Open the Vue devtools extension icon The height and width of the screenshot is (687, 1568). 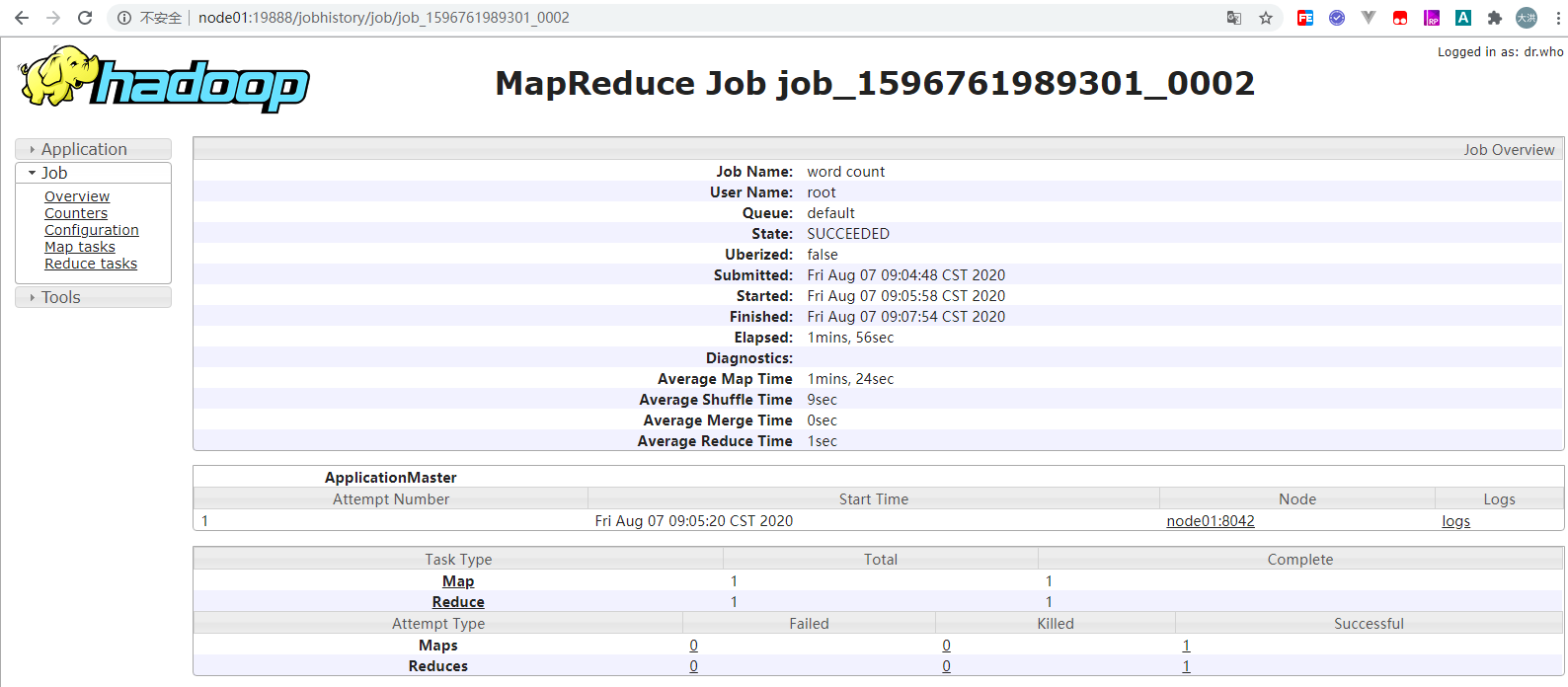(1369, 18)
